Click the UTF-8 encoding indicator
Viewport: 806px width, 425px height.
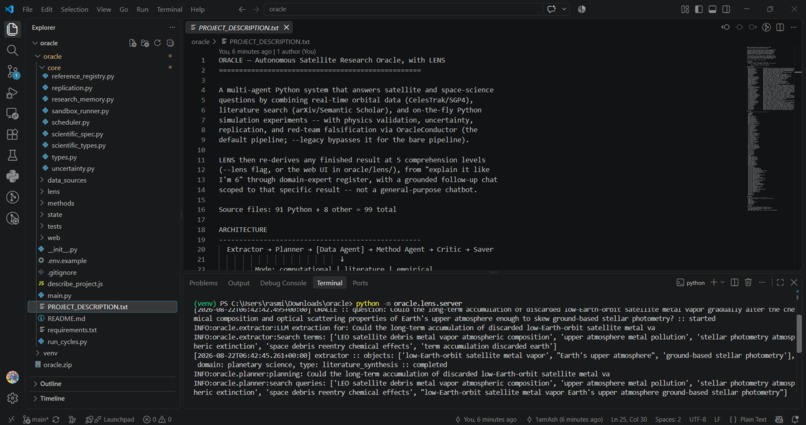click(698, 419)
